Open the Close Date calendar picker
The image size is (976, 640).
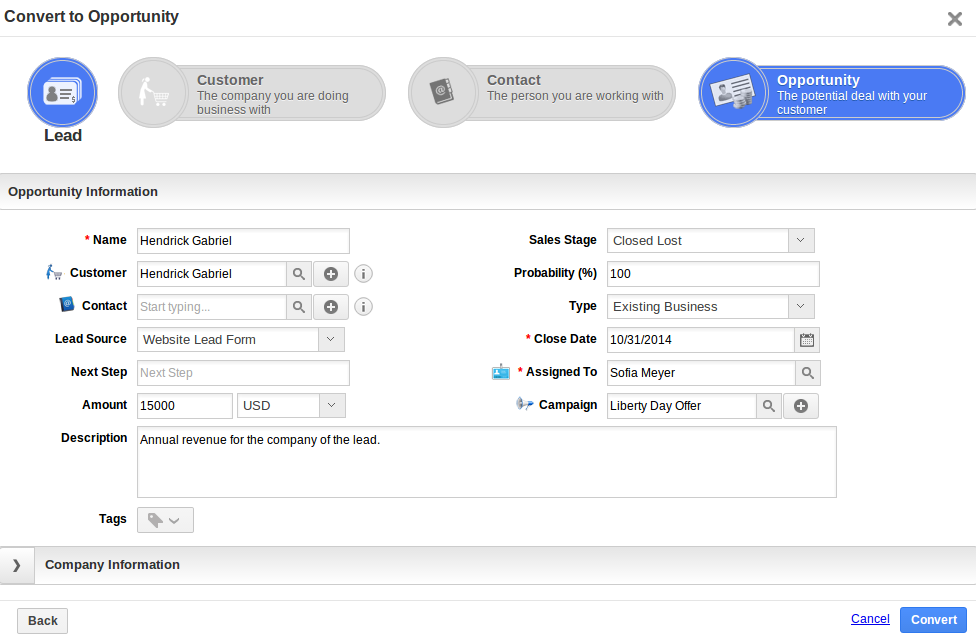807,340
